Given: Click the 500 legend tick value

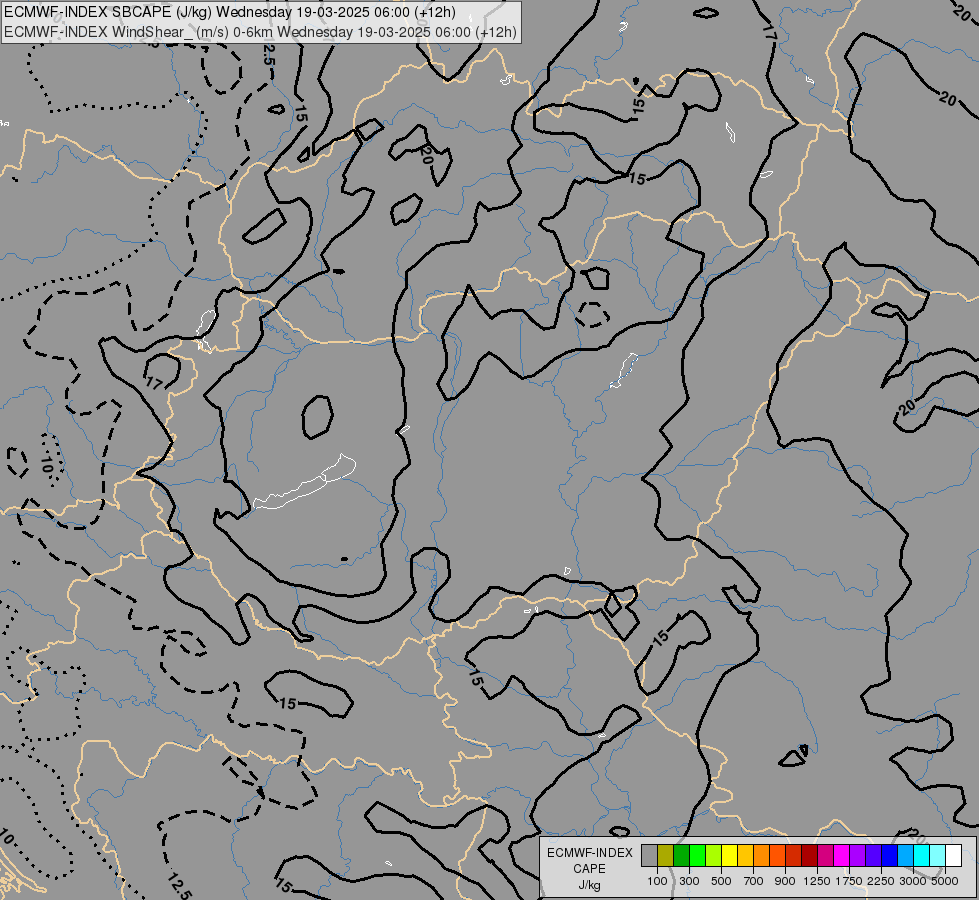Looking at the screenshot, I should click(x=721, y=881).
